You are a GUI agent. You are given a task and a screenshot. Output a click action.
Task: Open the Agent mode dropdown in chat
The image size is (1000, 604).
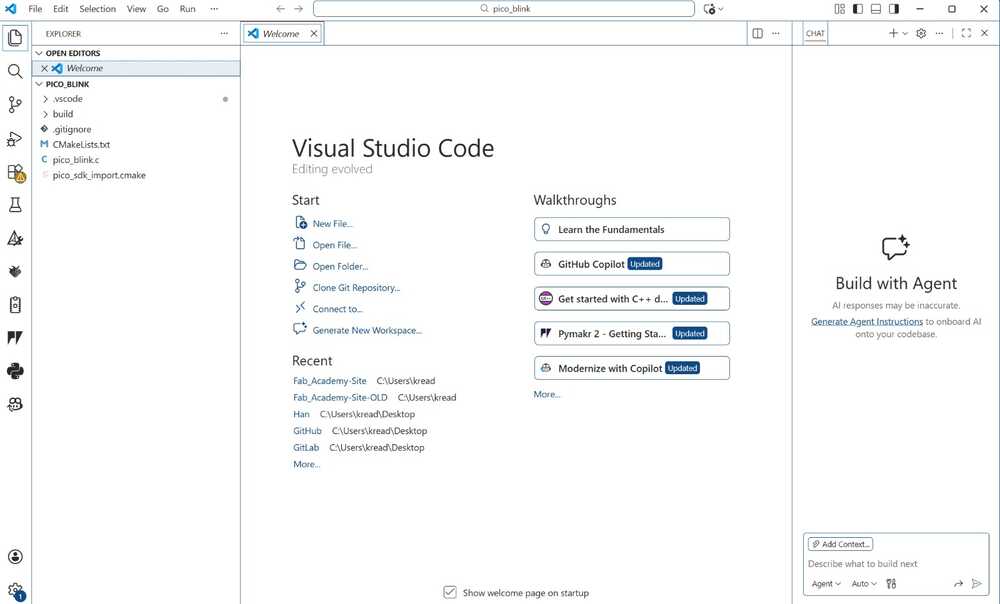825,584
